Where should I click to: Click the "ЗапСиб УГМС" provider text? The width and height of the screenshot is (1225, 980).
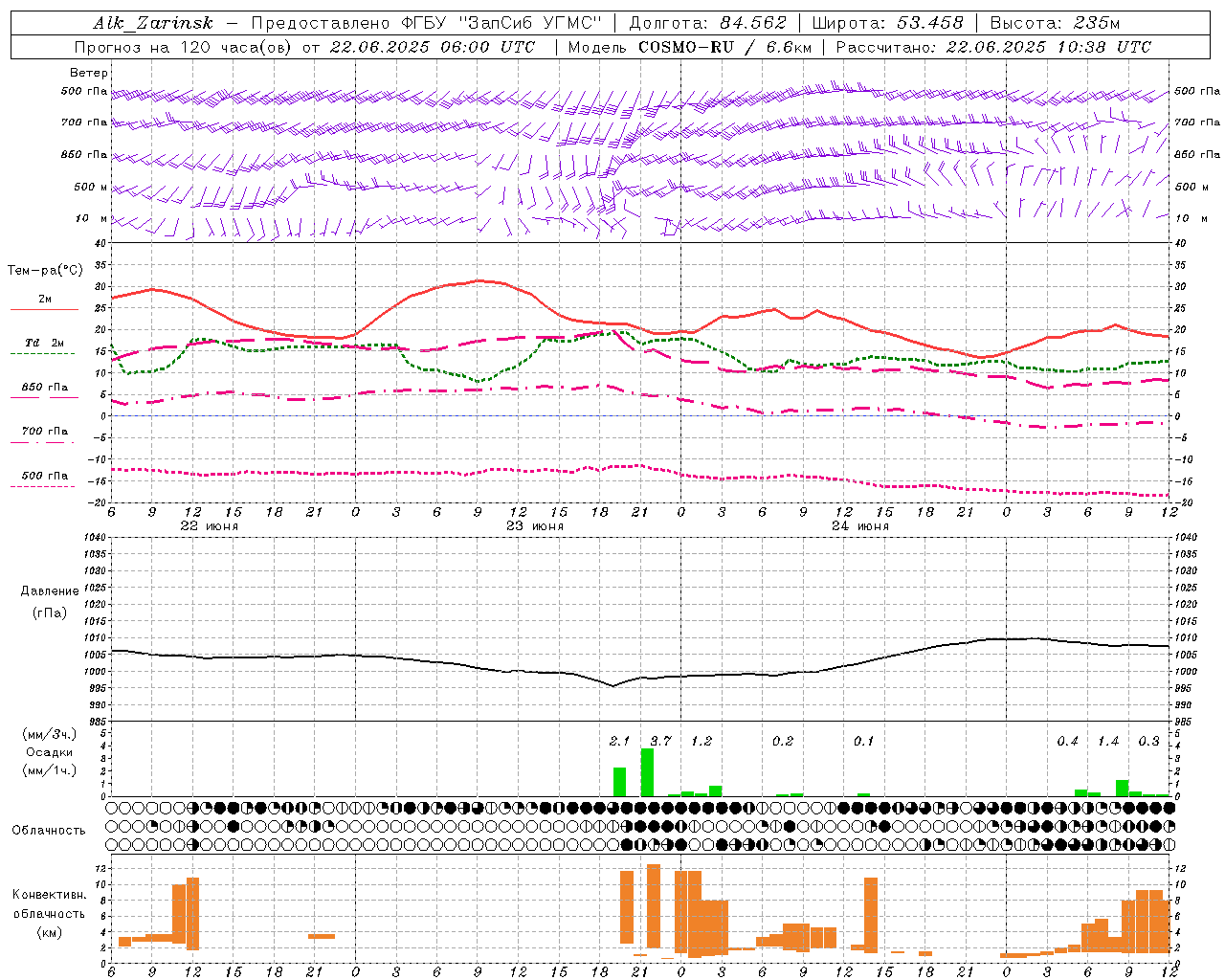pyautogui.click(x=528, y=23)
